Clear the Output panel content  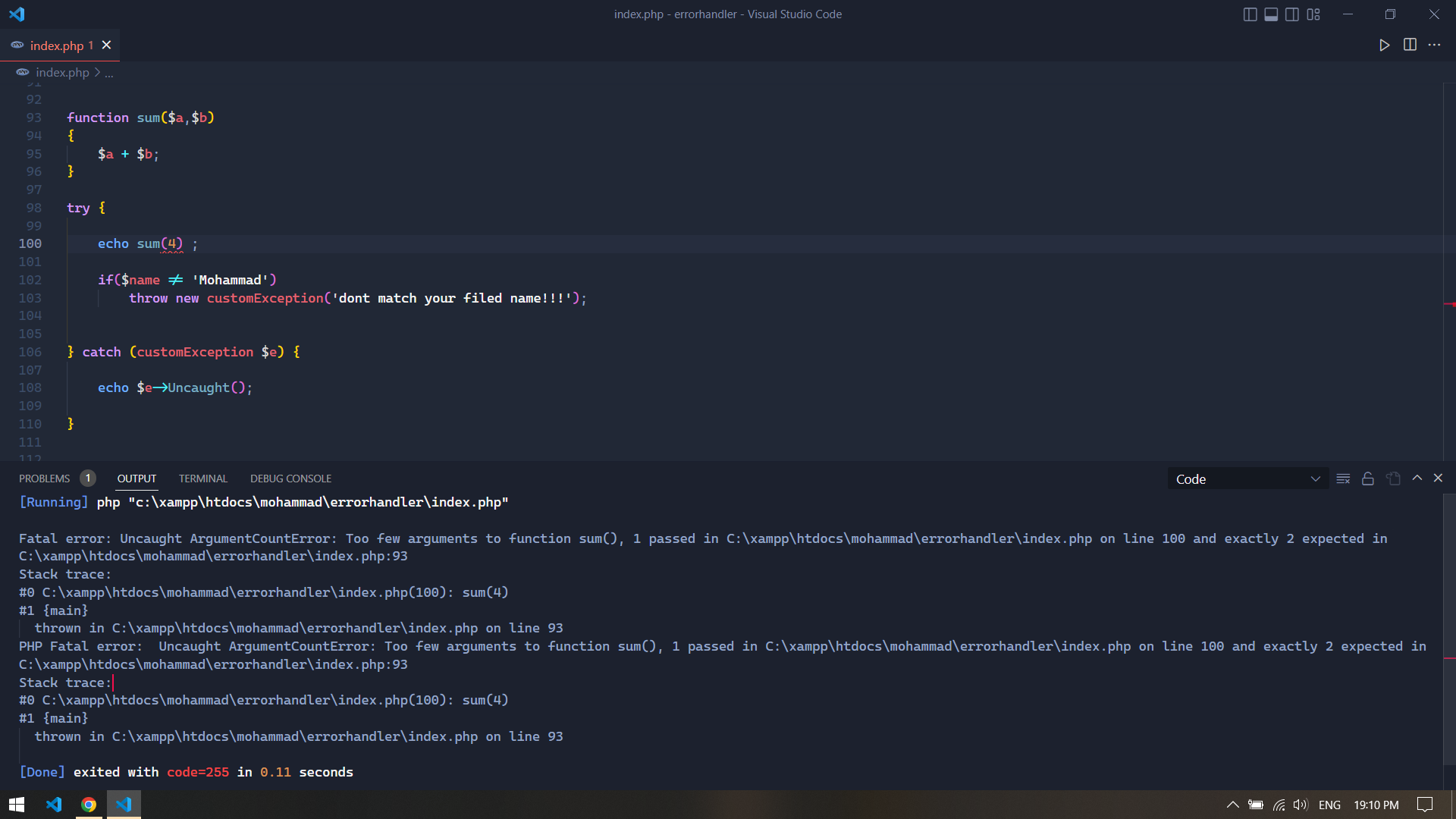pos(1344,479)
